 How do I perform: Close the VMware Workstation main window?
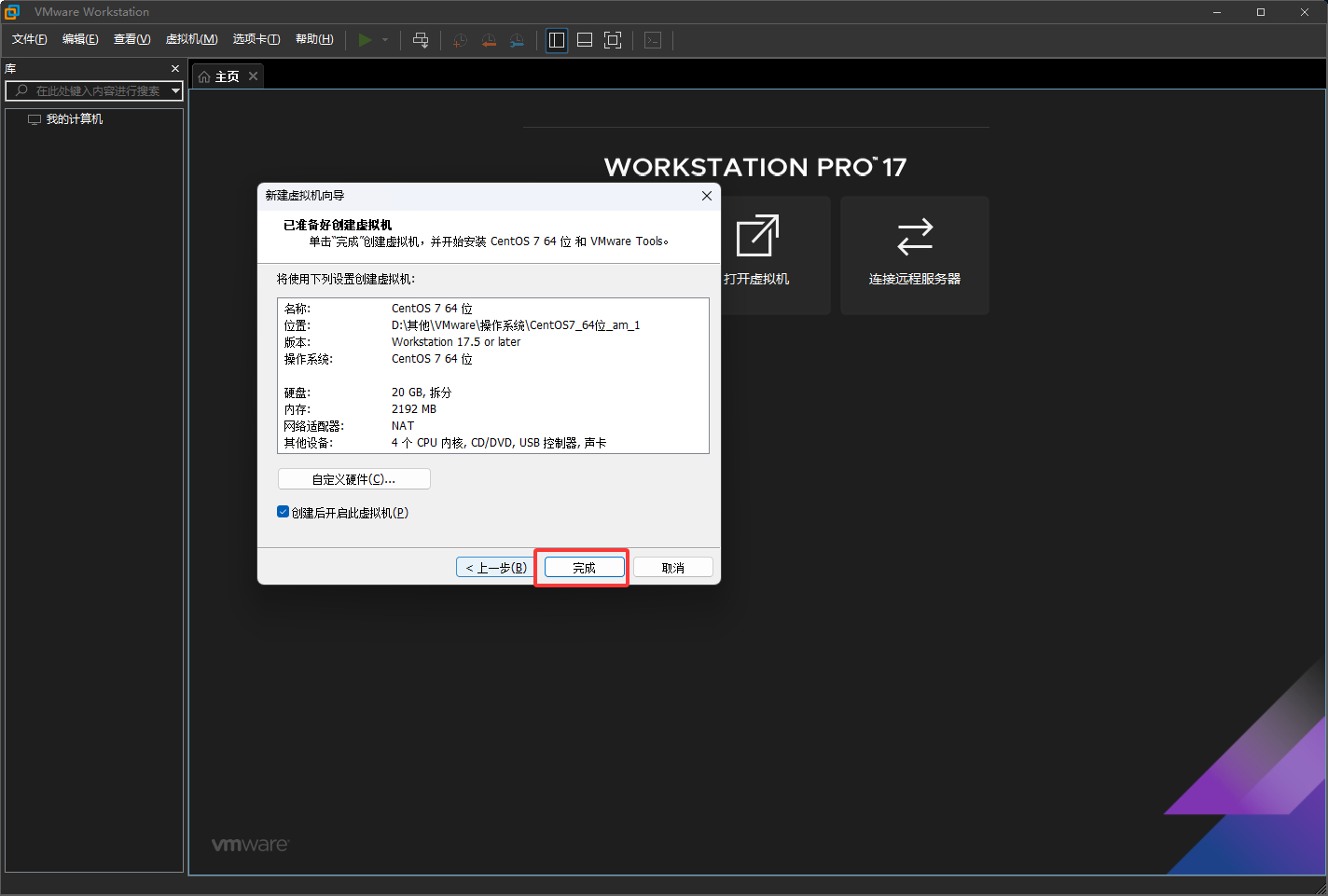1305,12
